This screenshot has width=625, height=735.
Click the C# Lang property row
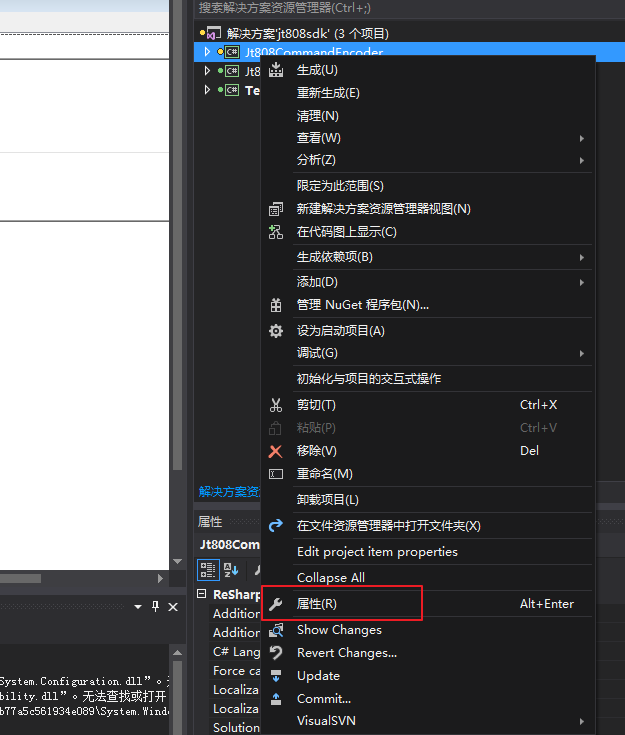pos(236,652)
